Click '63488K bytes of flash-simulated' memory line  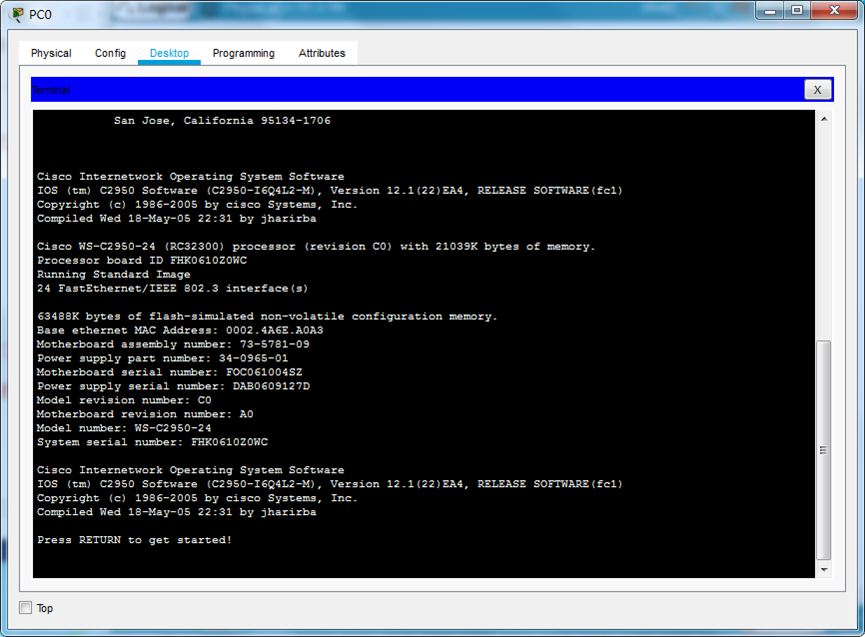pyautogui.click(x=267, y=317)
